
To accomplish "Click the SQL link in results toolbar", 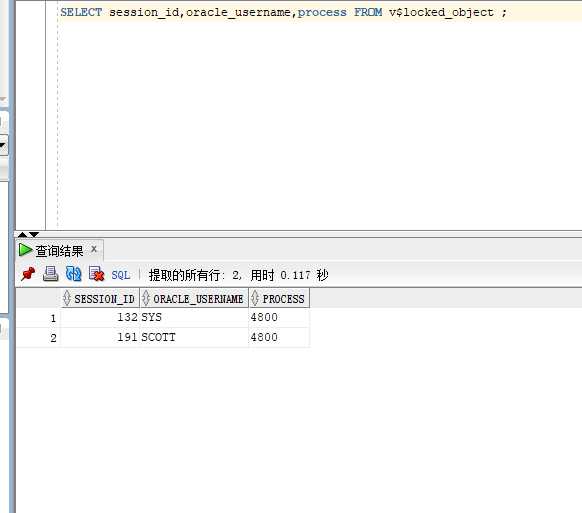I will click(121, 275).
